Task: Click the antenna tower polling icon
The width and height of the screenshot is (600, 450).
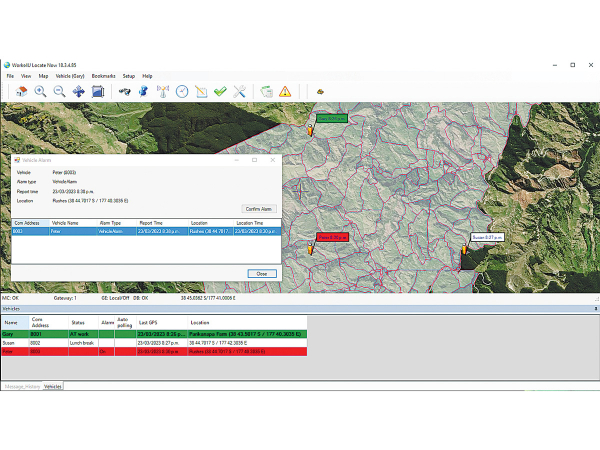Action: pos(163,91)
